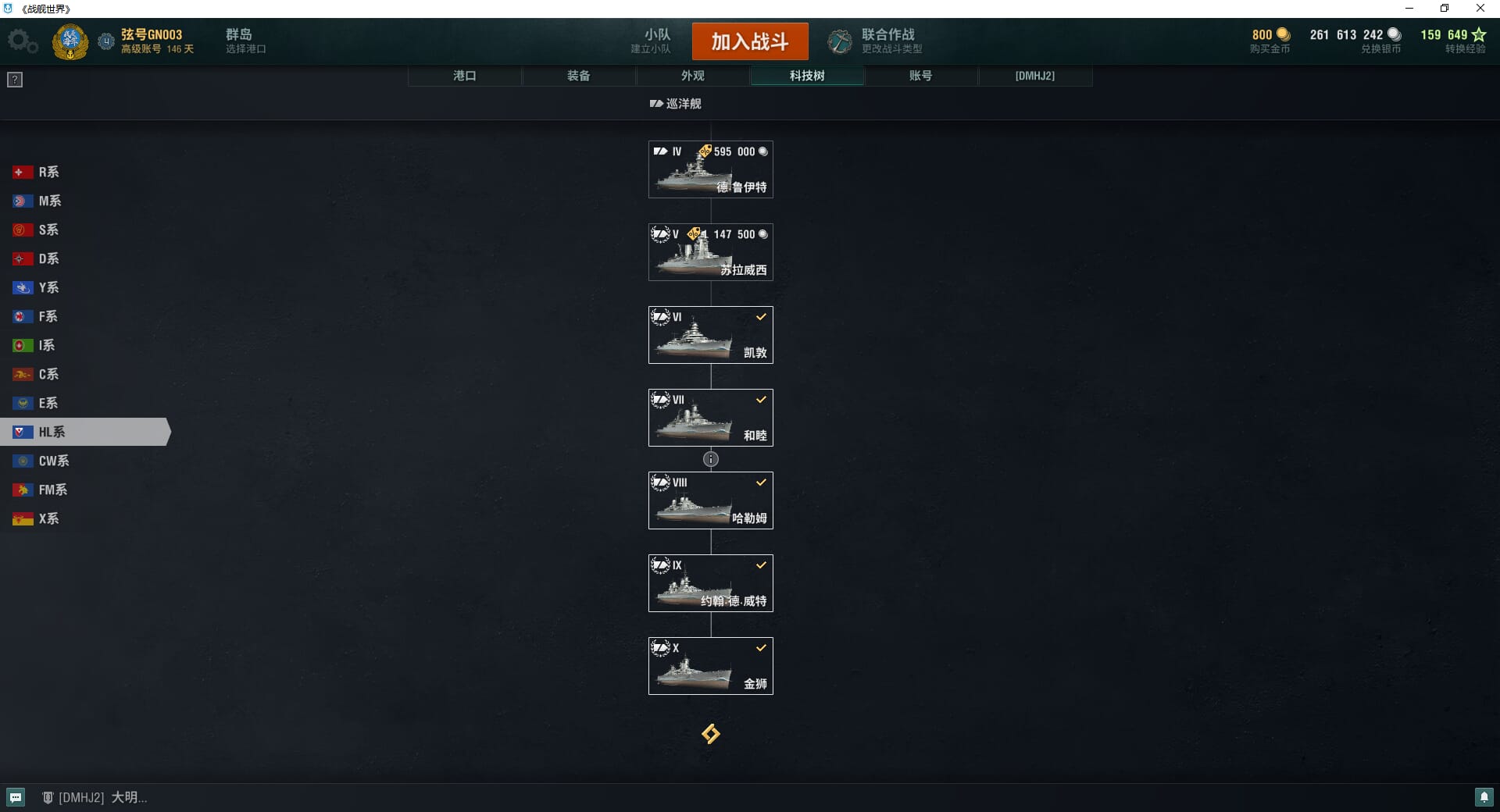Switch to the 港口 tab
Image resolution: width=1500 pixels, height=812 pixels.
(x=465, y=76)
